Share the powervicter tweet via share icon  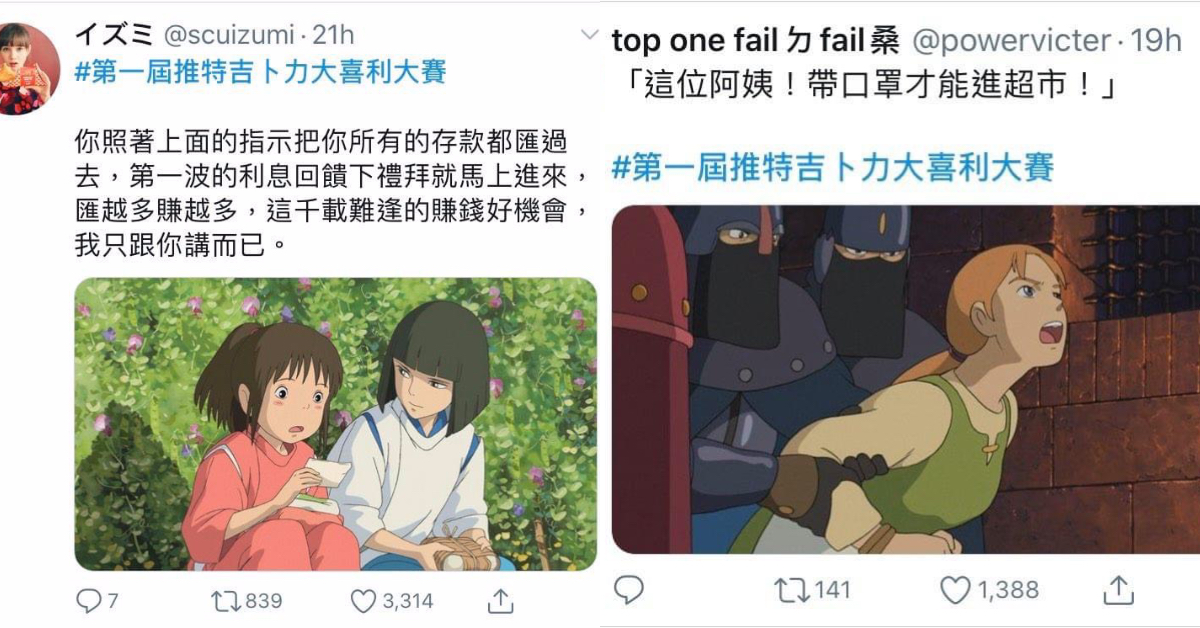[x=1119, y=589]
